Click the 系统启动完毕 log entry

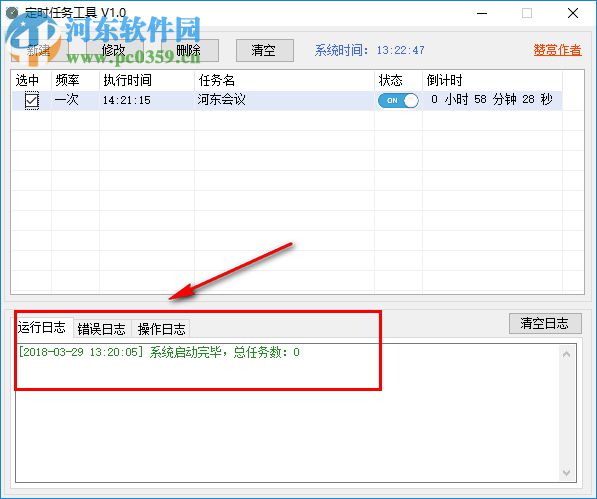(159, 352)
